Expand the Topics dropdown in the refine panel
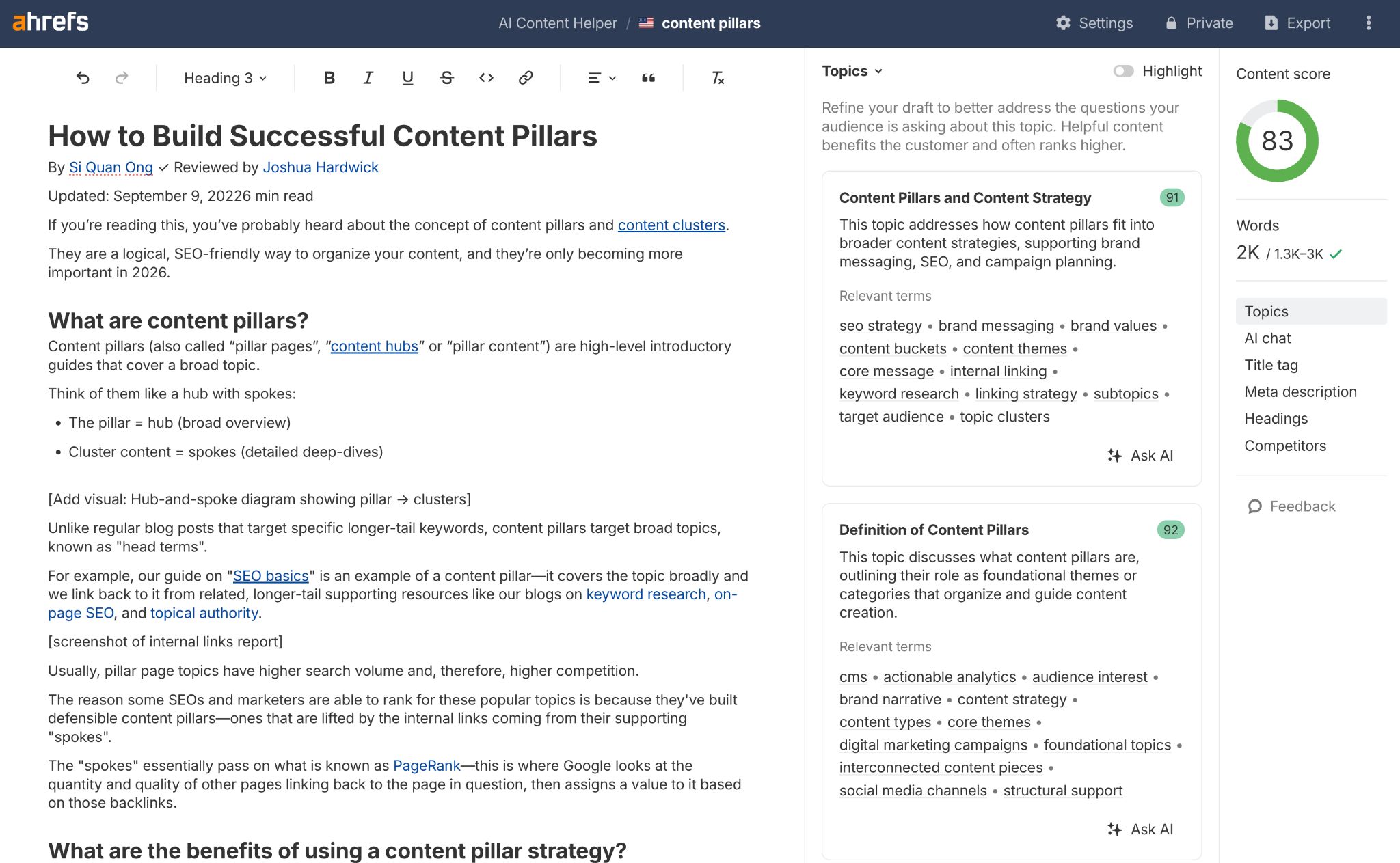Screen dimensions: 1400x863 coord(851,70)
